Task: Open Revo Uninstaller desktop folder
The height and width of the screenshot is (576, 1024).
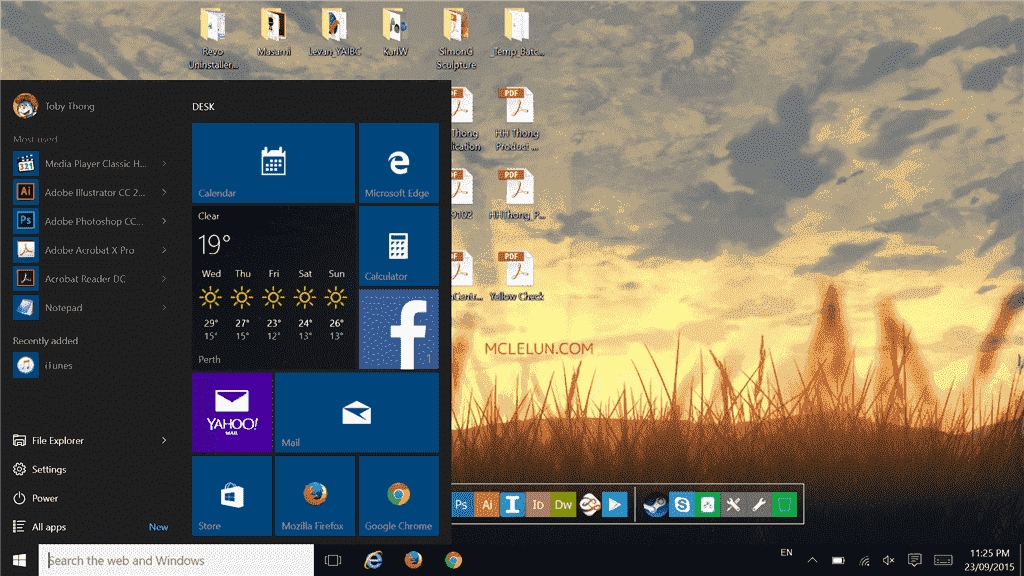Action: point(213,39)
